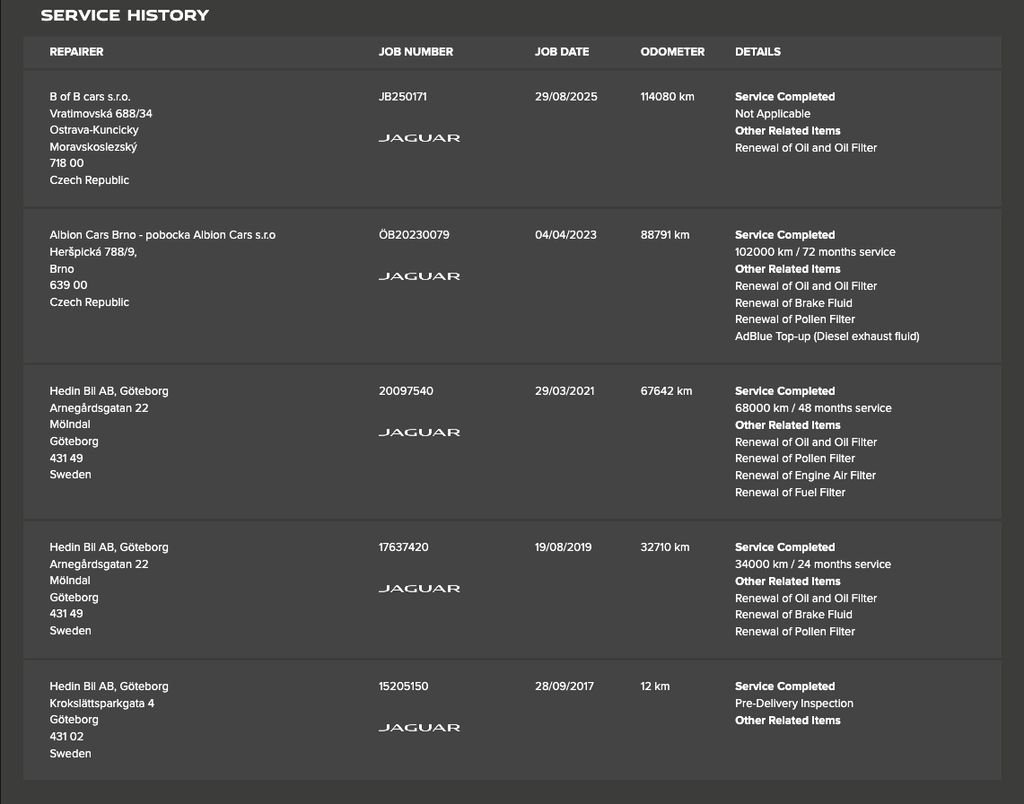Click the Odometer column header
Viewport: 1024px width, 804px height.
(672, 52)
